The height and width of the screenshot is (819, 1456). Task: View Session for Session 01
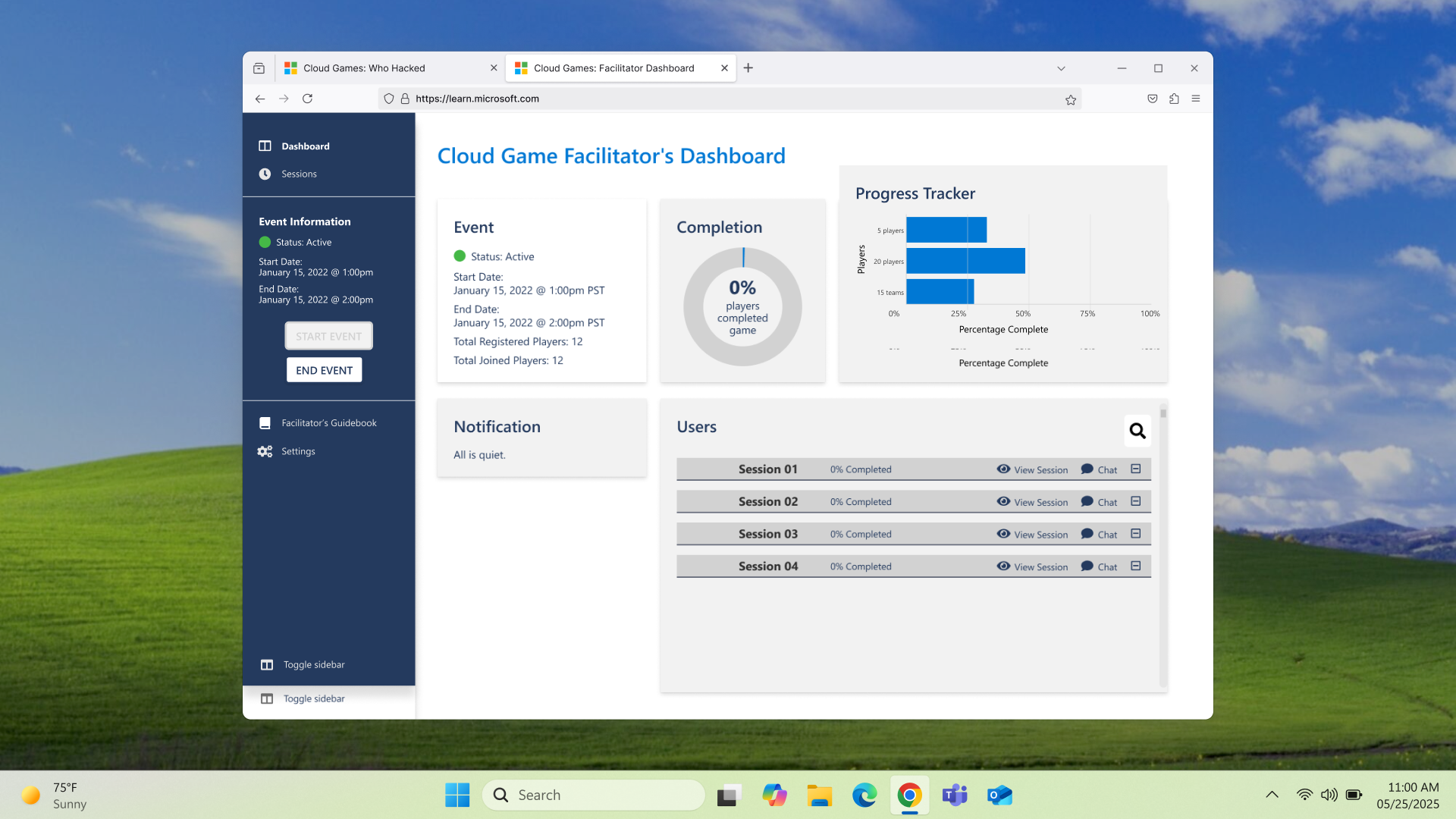[1032, 470]
